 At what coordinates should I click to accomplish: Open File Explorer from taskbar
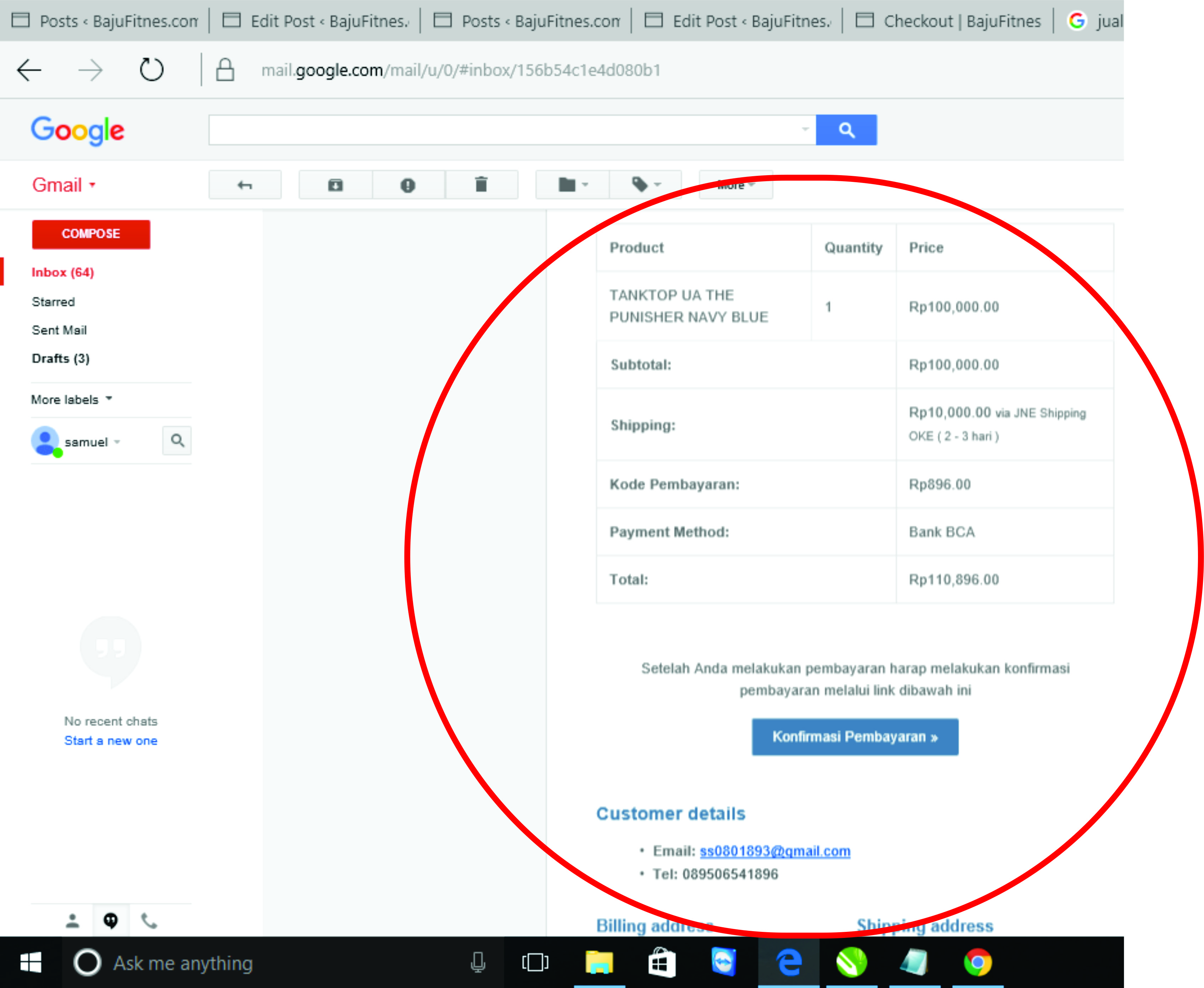(x=599, y=963)
